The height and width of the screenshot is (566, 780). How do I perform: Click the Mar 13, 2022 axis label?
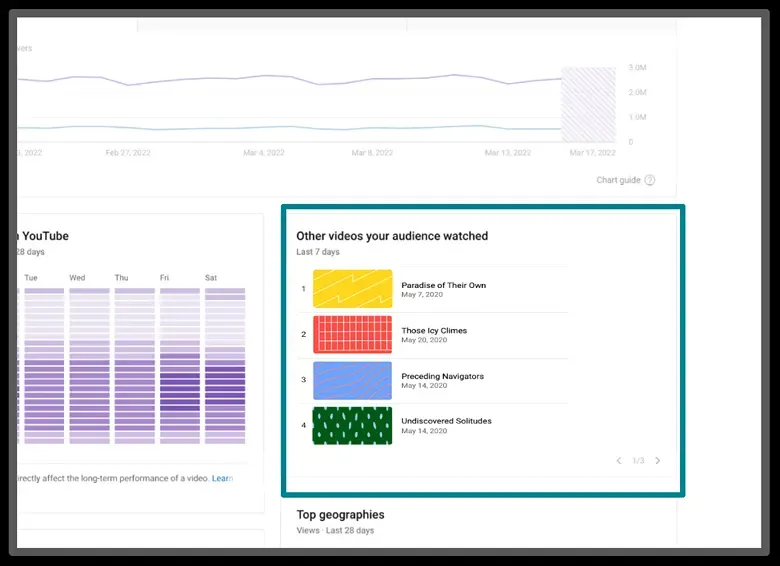coord(508,153)
